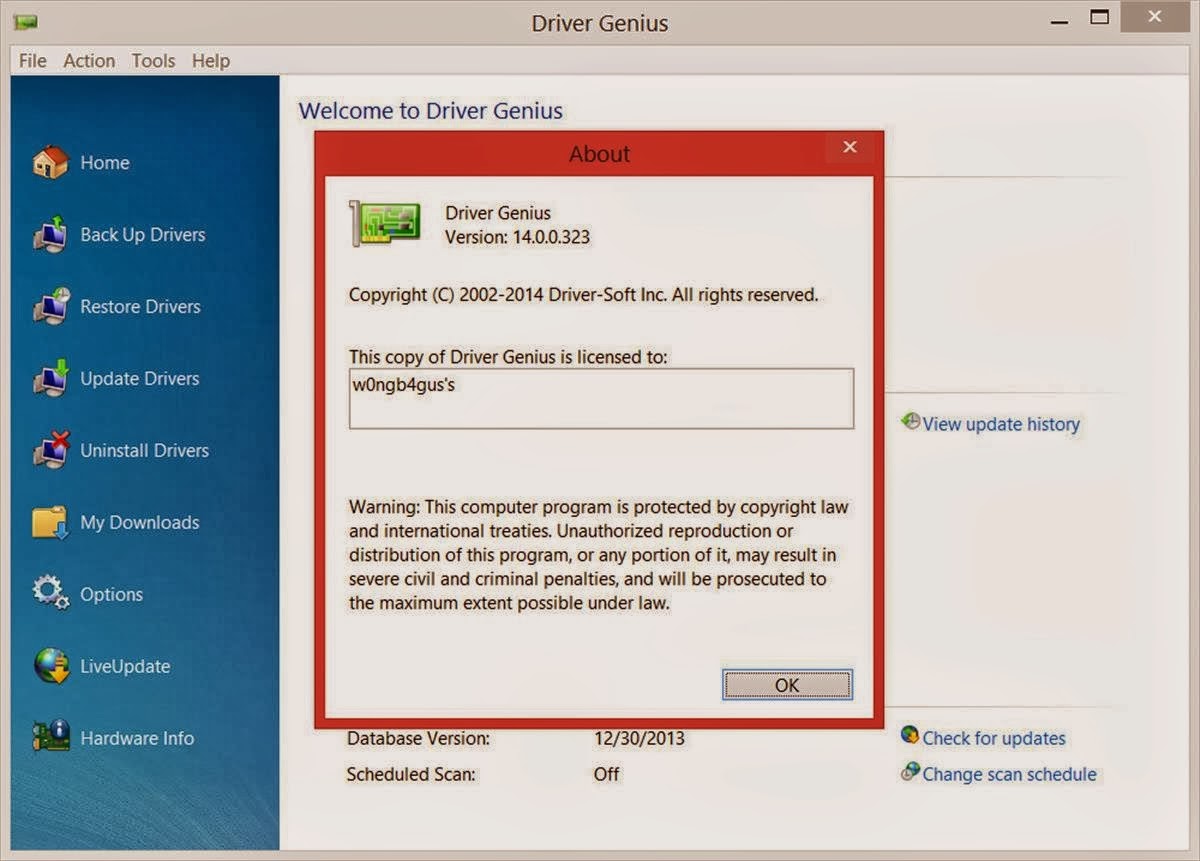Click the Check for updates icon
This screenshot has width=1200, height=861.
click(910, 736)
